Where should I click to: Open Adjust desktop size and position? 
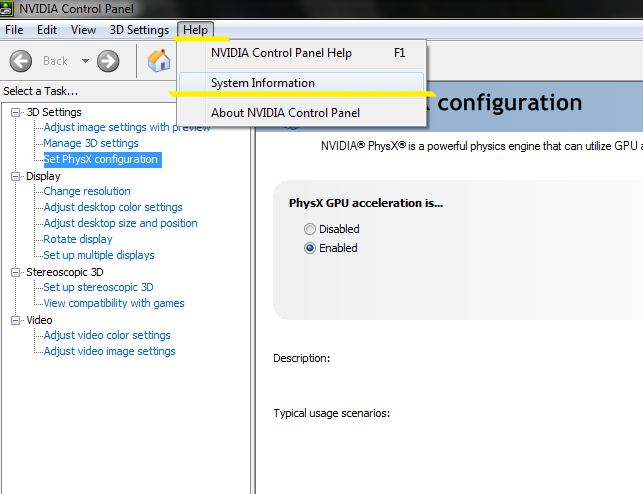pyautogui.click(x=121, y=223)
